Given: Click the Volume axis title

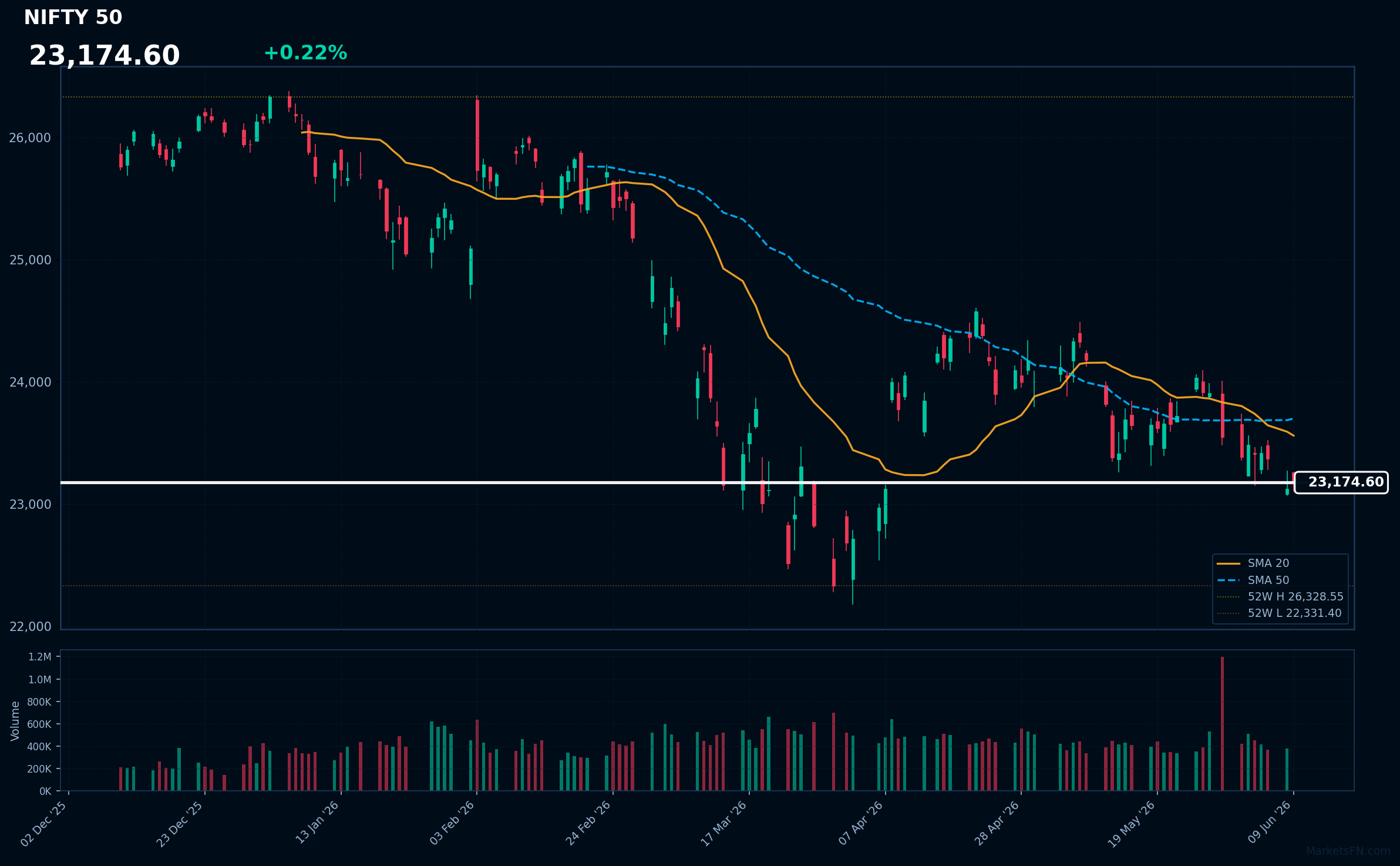Looking at the screenshot, I should pyautogui.click(x=15, y=721).
